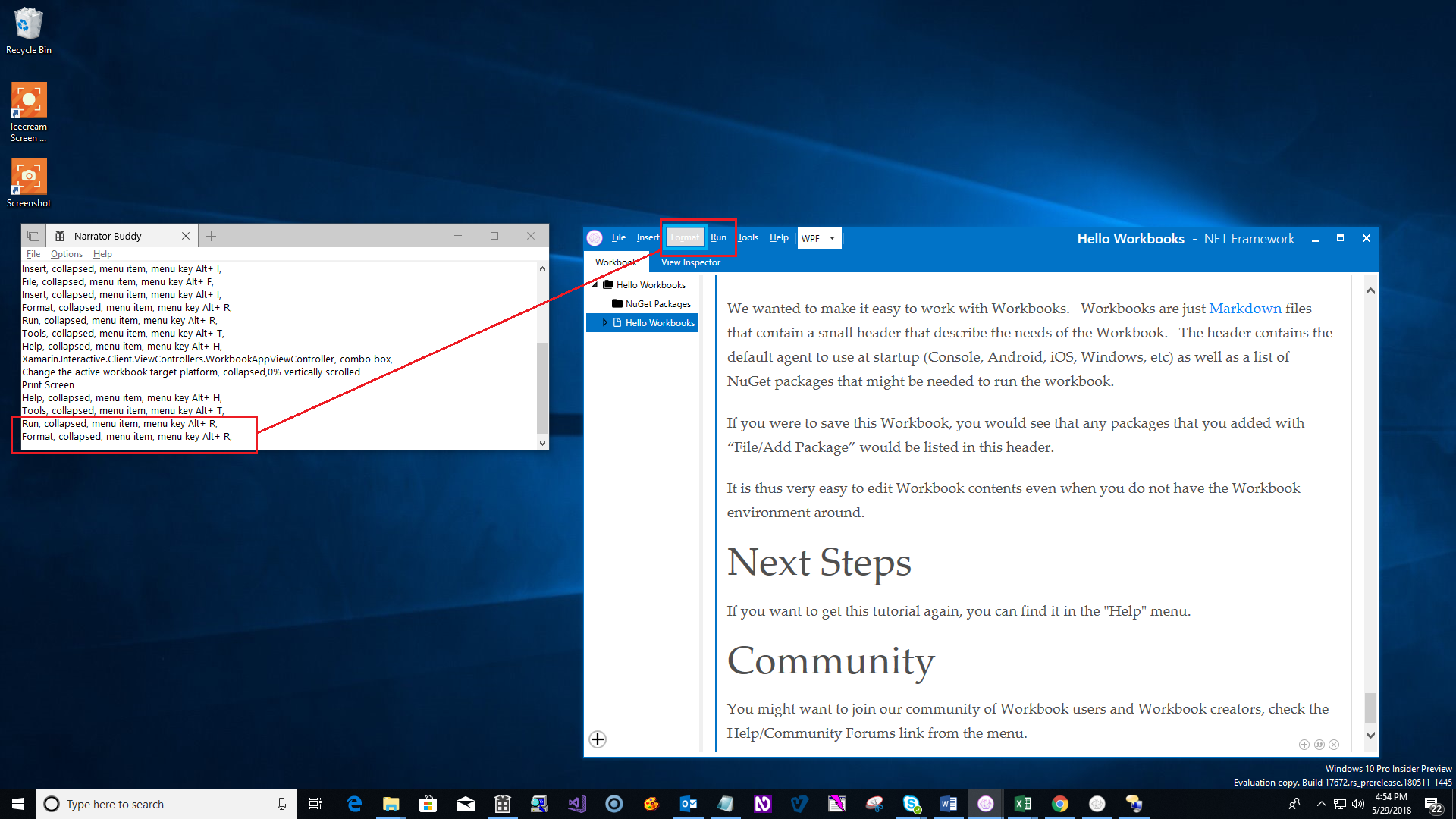
Task: Click the workbook scrollbar's down arrow
Action: (1370, 734)
